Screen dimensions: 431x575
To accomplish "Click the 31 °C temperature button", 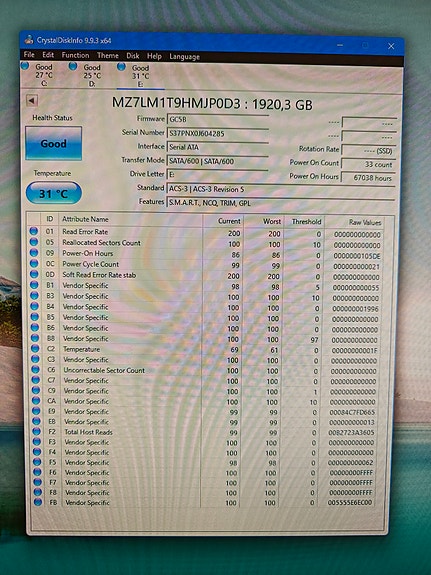I will pyautogui.click(x=54, y=193).
